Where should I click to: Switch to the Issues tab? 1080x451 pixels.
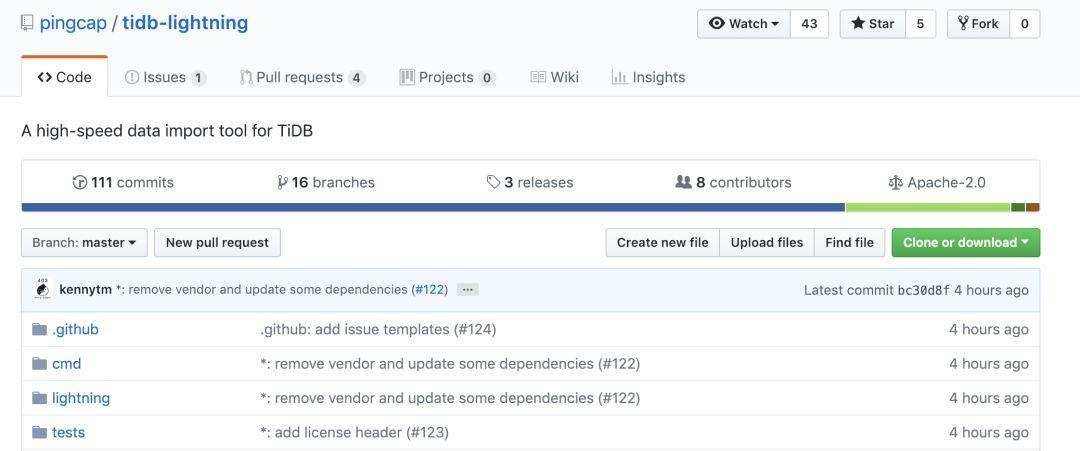pos(165,77)
